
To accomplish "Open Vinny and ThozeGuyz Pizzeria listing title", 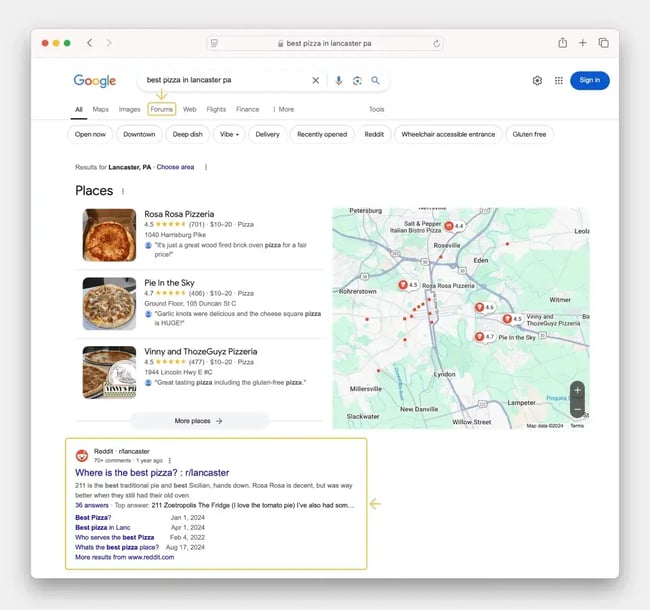I will click(201, 351).
